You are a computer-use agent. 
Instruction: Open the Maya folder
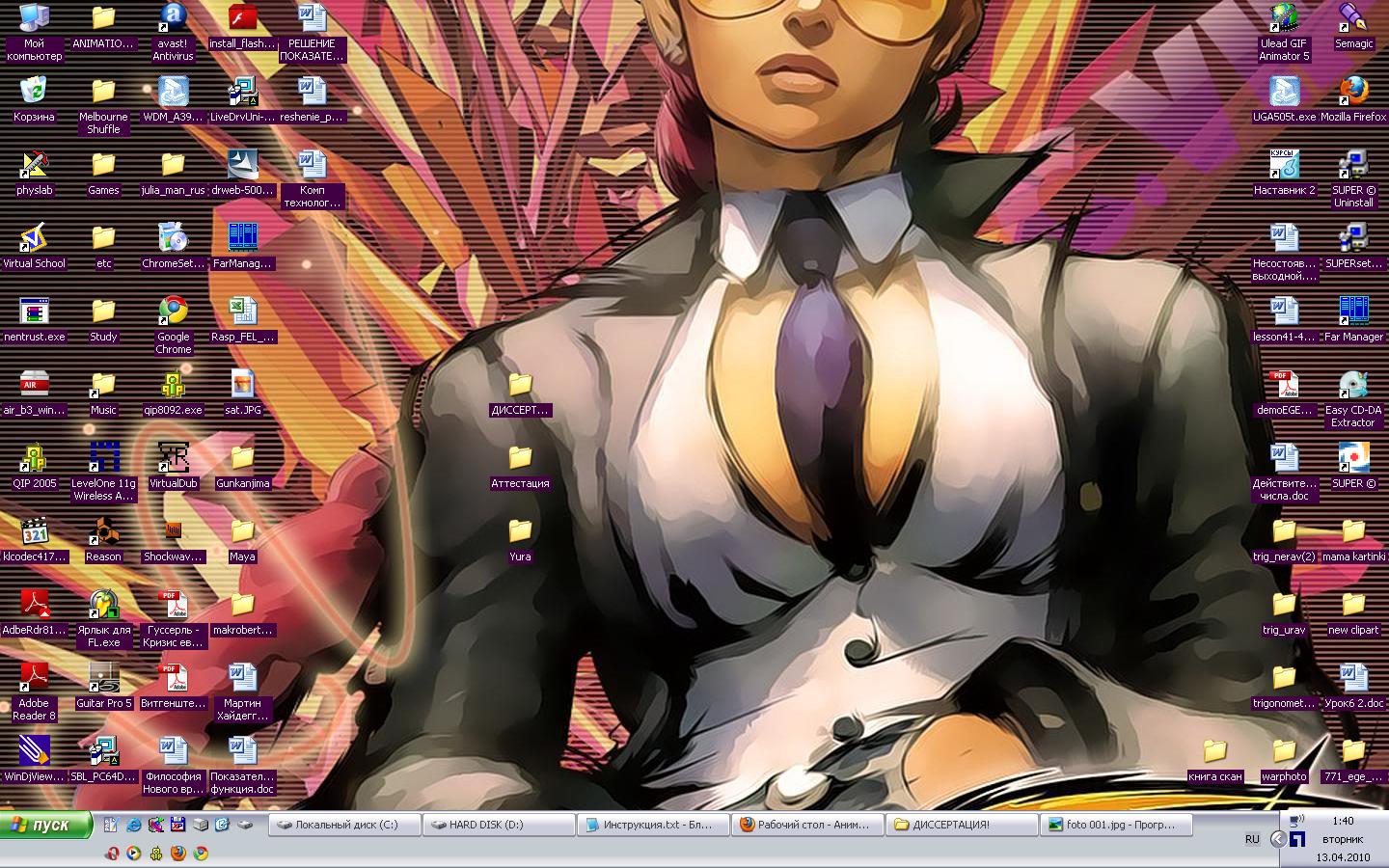242,539
